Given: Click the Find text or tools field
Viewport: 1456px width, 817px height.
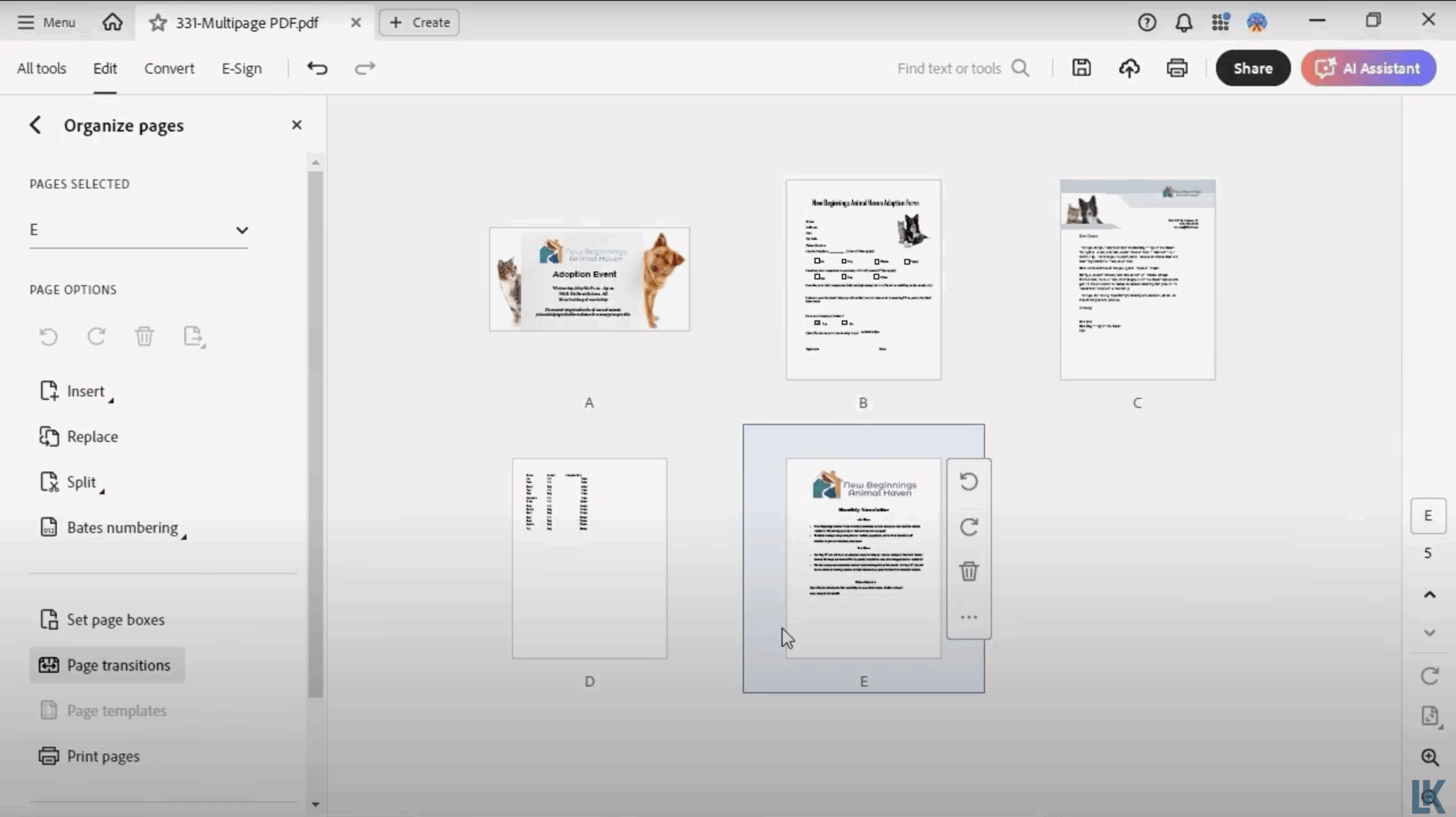Looking at the screenshot, I should (x=949, y=68).
